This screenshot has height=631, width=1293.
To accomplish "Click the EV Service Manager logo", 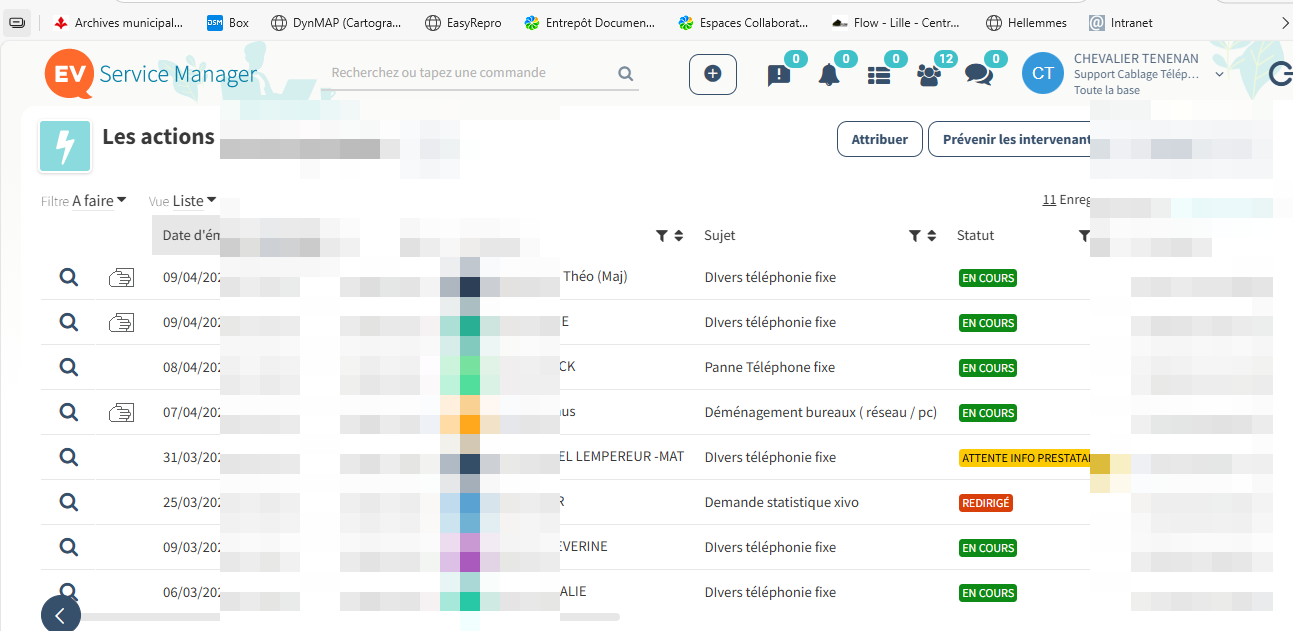I will 151,74.
